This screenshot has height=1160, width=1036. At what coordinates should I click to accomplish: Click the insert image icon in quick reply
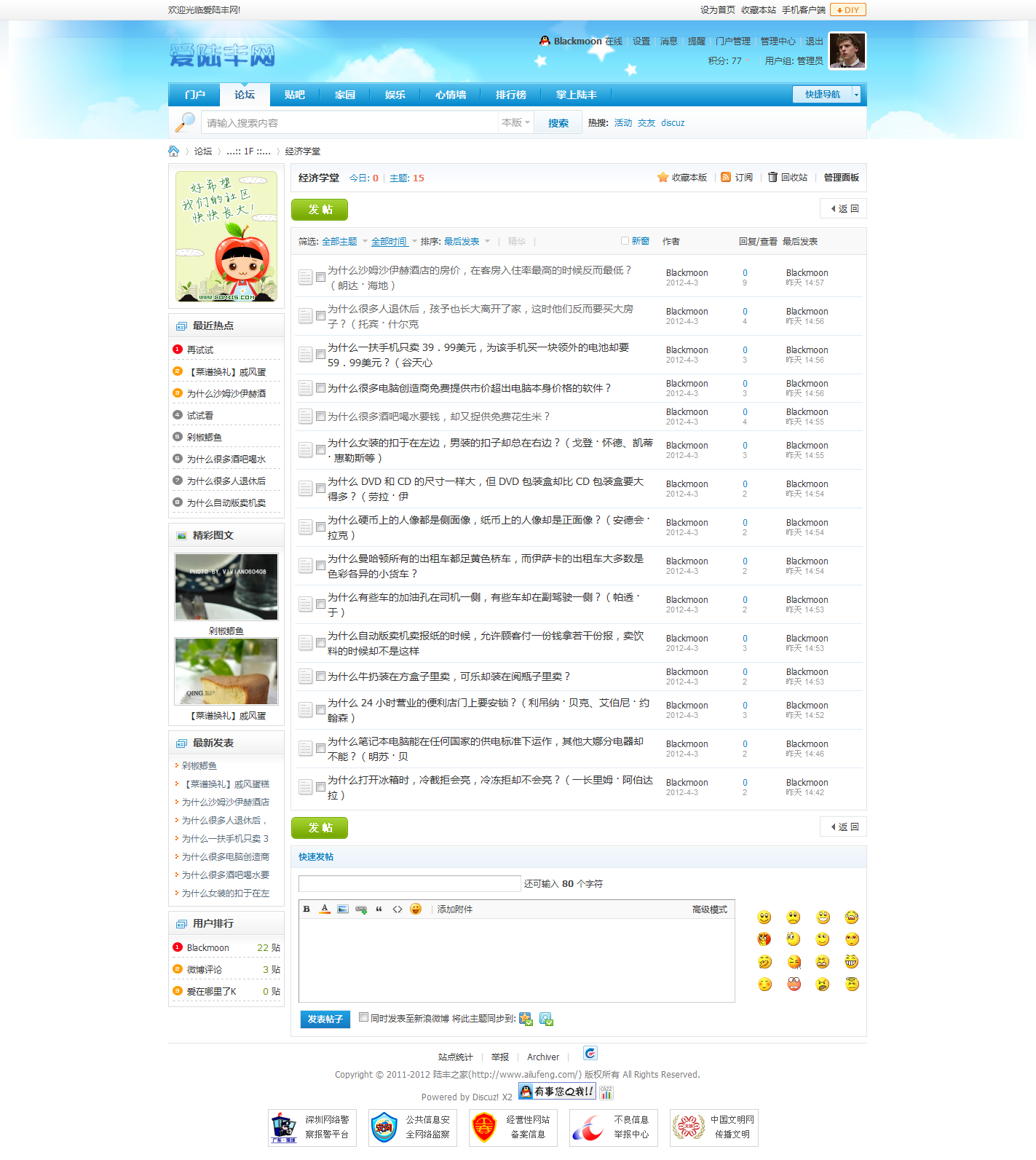click(x=343, y=909)
